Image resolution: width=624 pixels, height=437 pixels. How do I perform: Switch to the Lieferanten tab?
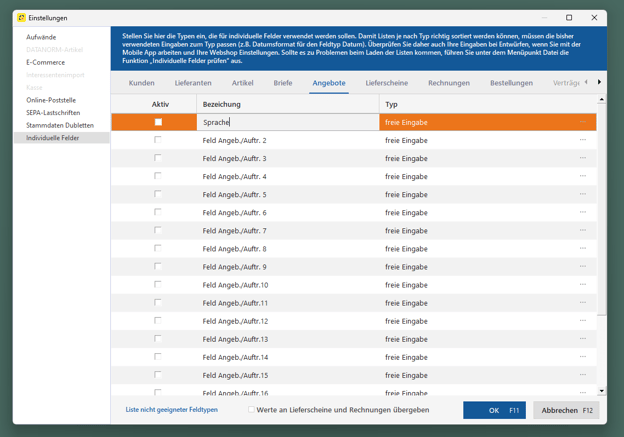193,83
